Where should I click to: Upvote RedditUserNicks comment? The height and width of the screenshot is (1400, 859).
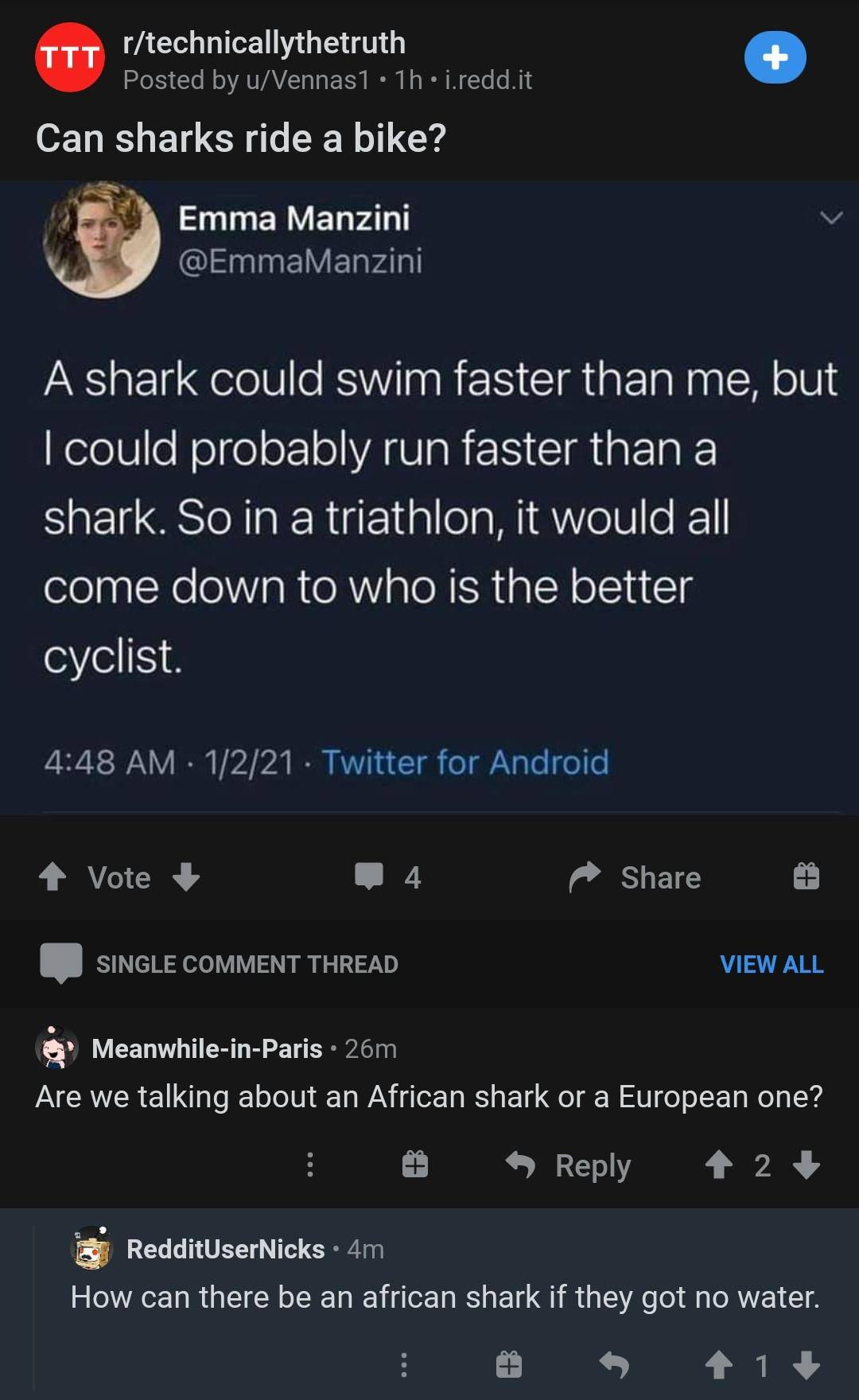coord(718,1365)
